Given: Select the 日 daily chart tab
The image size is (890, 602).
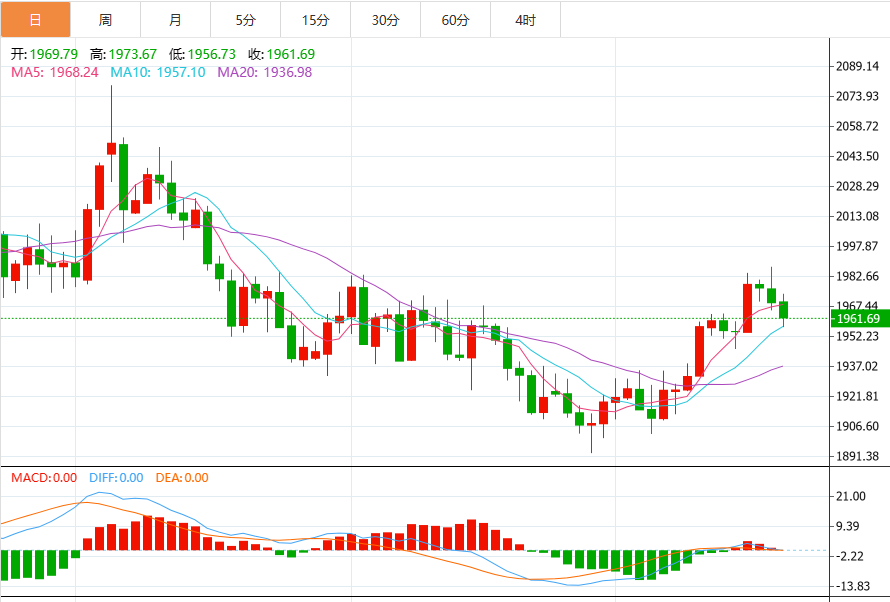Looking at the screenshot, I should click(x=35, y=20).
